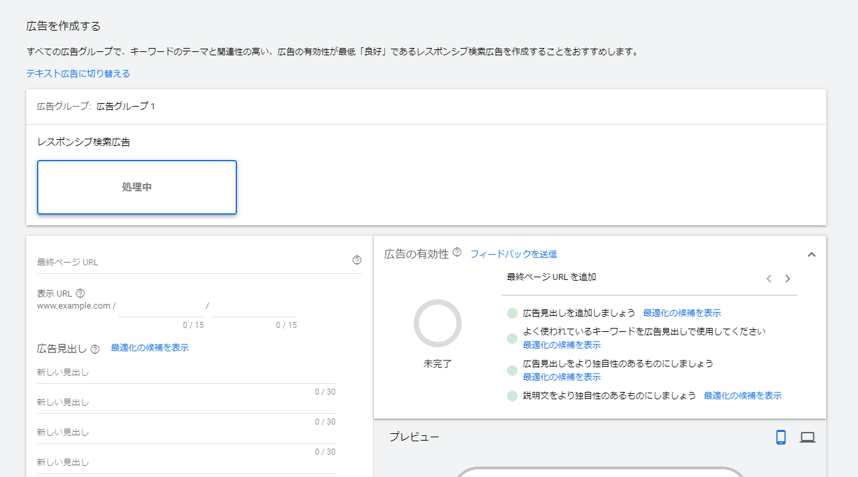Click help icon next to 広告の有効性
The height and width of the screenshot is (477, 858).
(457, 252)
